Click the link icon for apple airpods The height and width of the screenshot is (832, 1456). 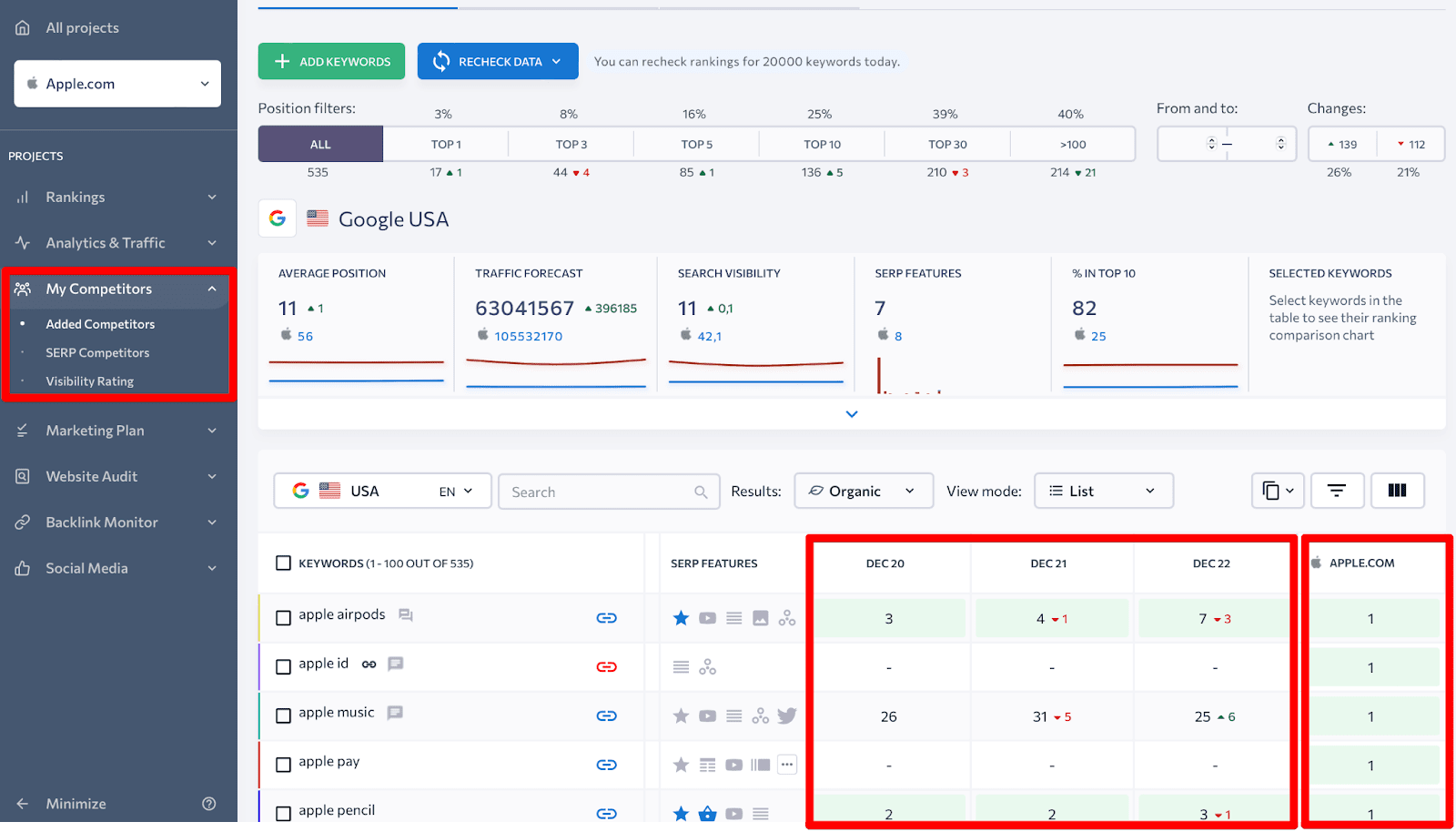[607, 618]
